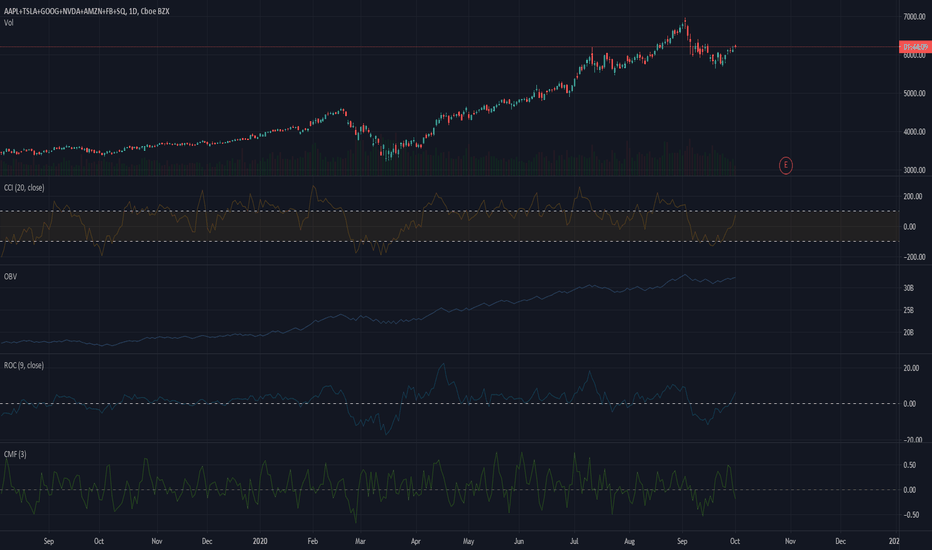Click the 0.50 value on CMF scale
Screen dimensions: 932x550
(910, 465)
